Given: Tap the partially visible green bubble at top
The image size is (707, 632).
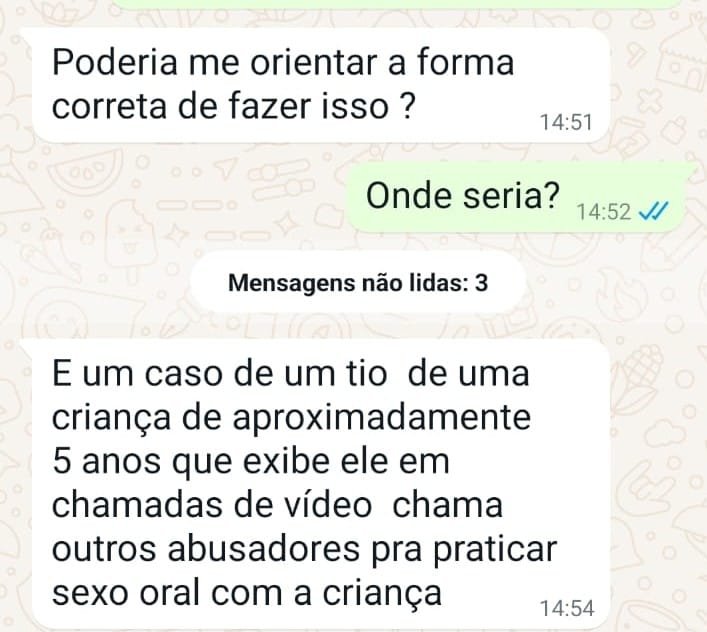Looking at the screenshot, I should tap(397, 4).
